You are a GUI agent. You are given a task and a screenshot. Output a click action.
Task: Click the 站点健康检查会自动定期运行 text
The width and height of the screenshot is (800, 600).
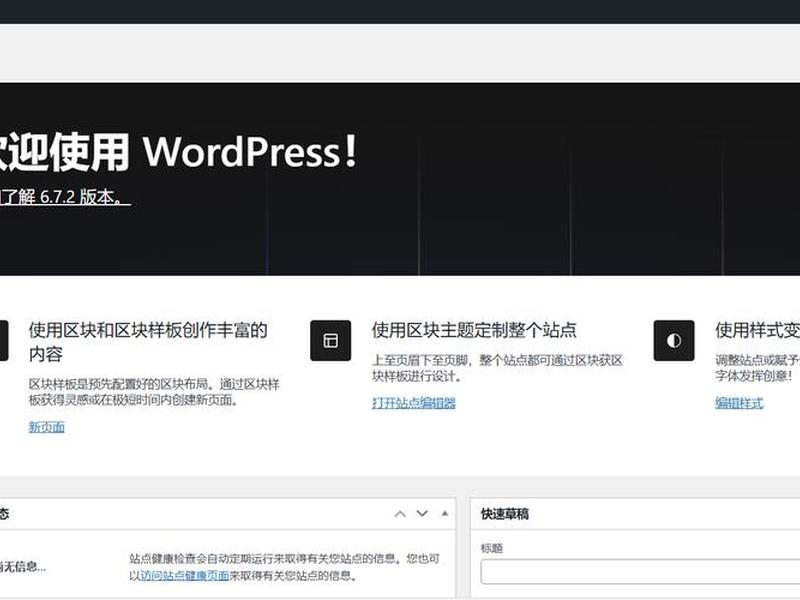click(x=285, y=567)
